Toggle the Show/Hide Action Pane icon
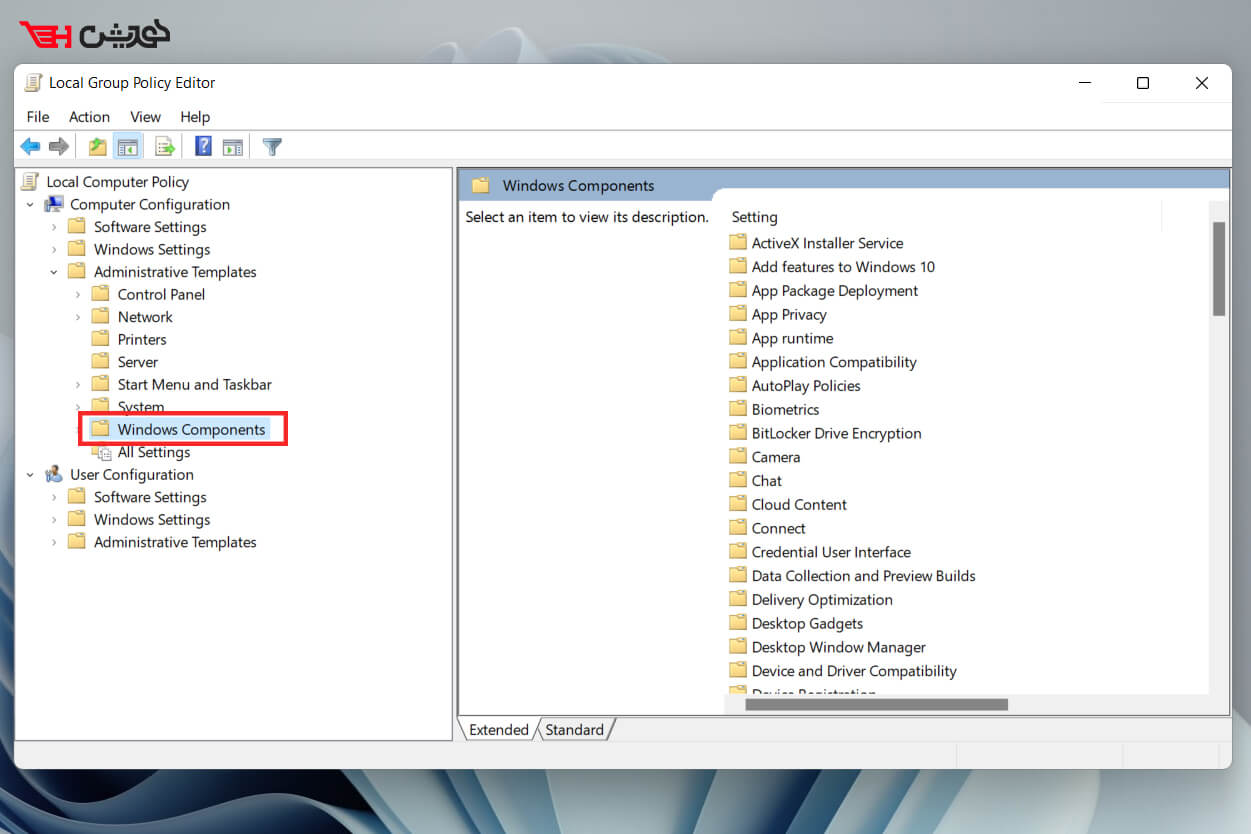Image resolution: width=1251 pixels, height=834 pixels. (x=233, y=146)
